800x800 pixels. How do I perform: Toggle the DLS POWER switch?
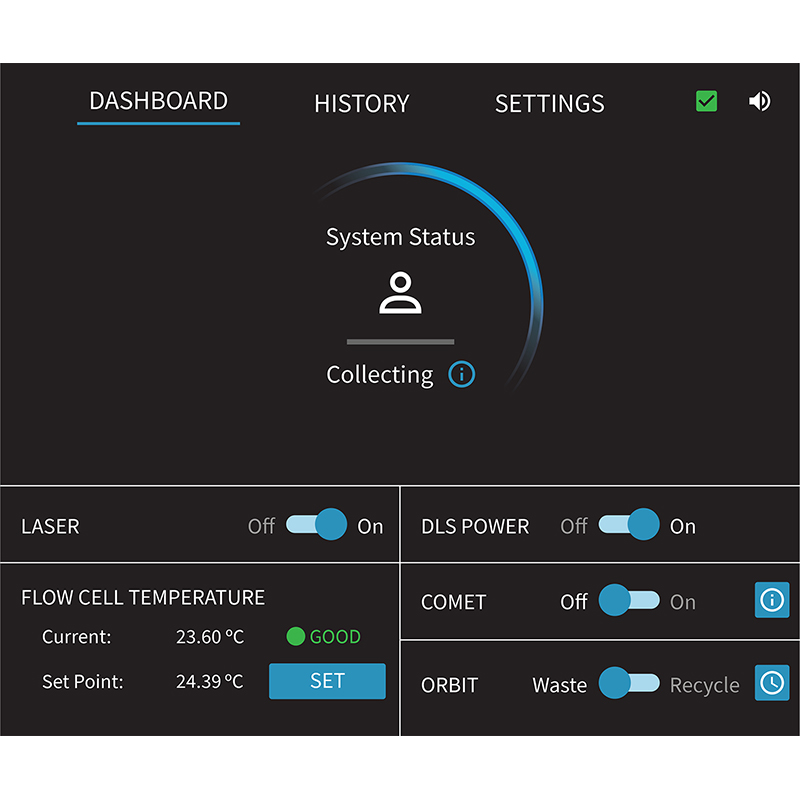[x=629, y=524]
